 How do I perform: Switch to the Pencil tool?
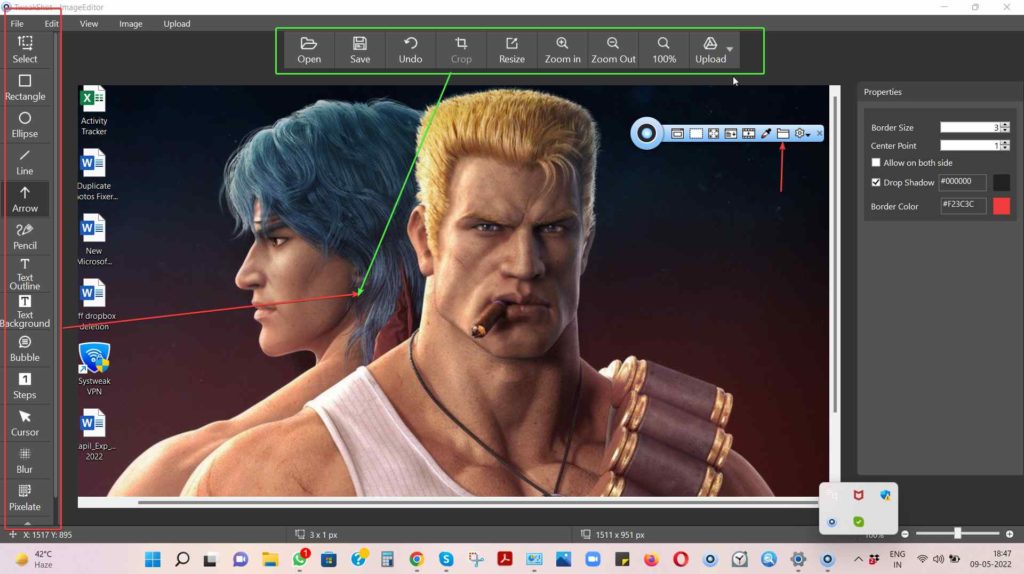25,236
